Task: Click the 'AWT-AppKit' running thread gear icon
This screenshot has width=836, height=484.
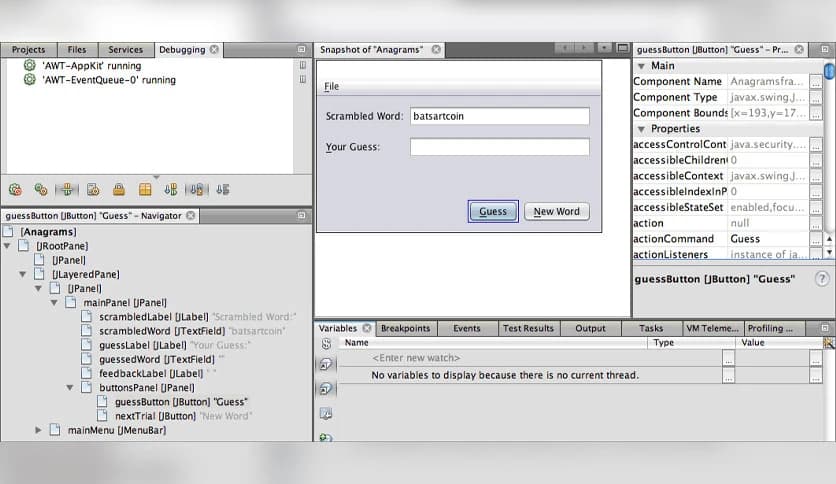Action: 29,66
